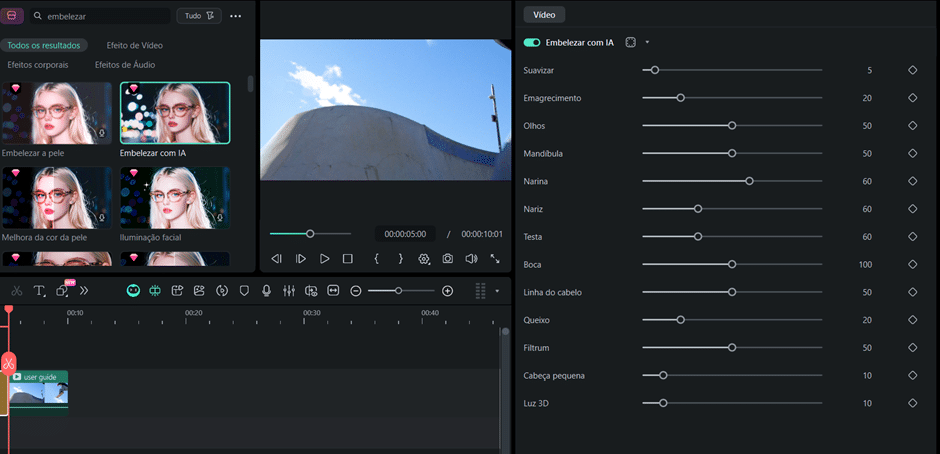Toggle the keyframe diamond for Olhos

[912, 126]
